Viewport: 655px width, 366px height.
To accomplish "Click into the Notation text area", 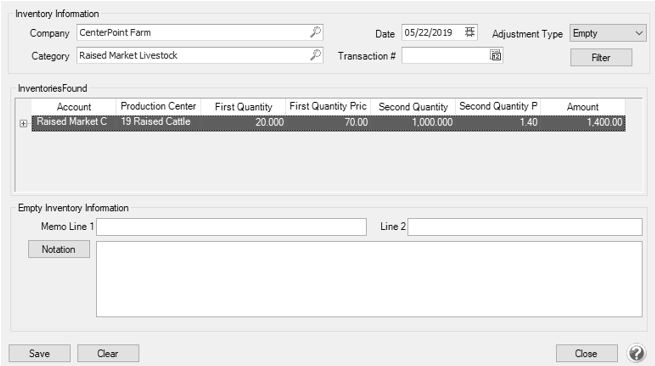I will pyautogui.click(x=369, y=279).
